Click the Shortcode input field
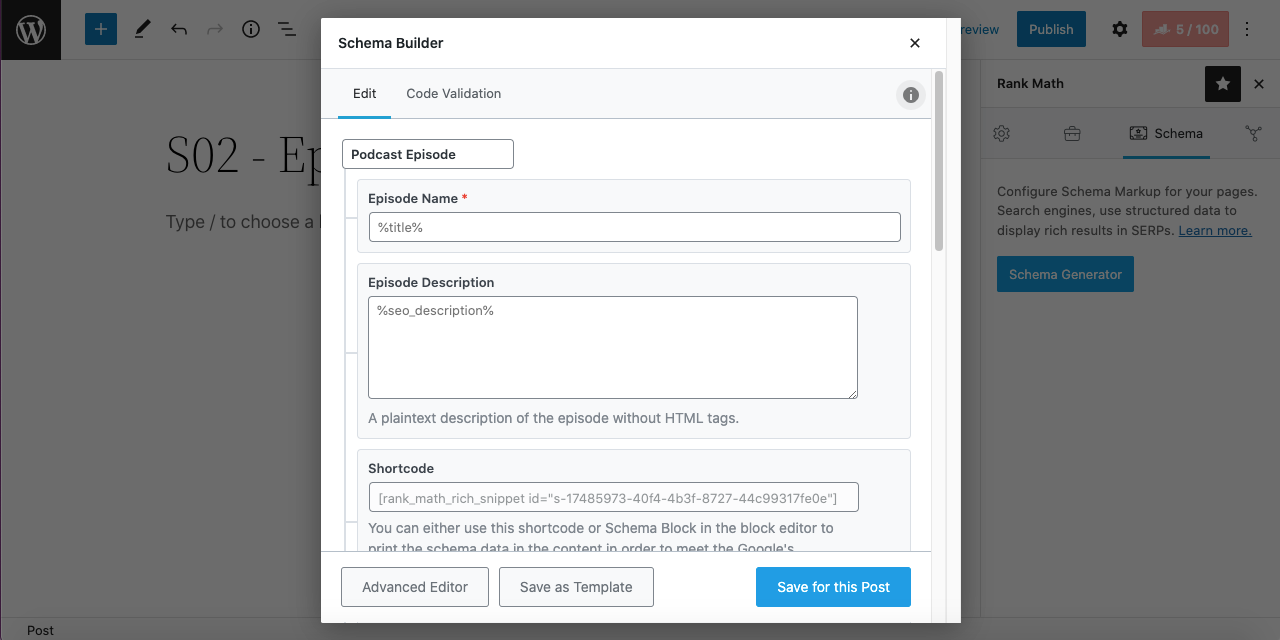 613,497
